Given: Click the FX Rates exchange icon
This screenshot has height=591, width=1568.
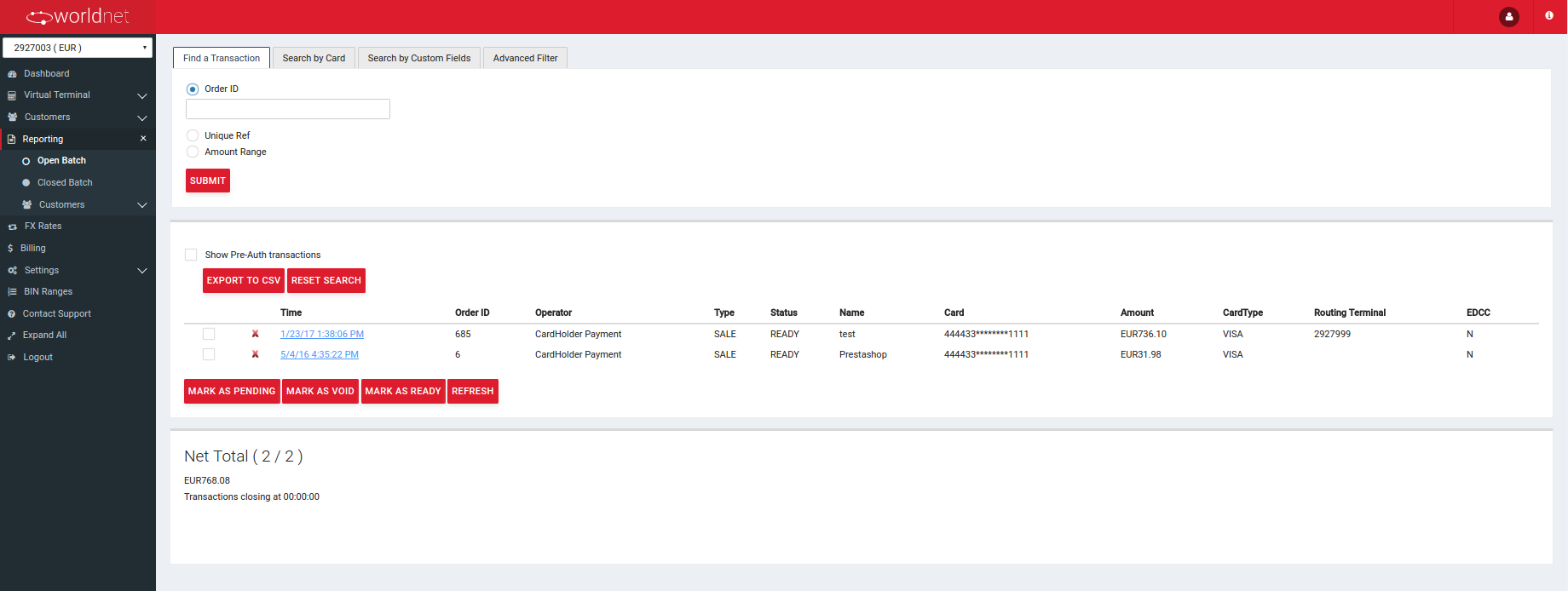Looking at the screenshot, I should coord(12,227).
